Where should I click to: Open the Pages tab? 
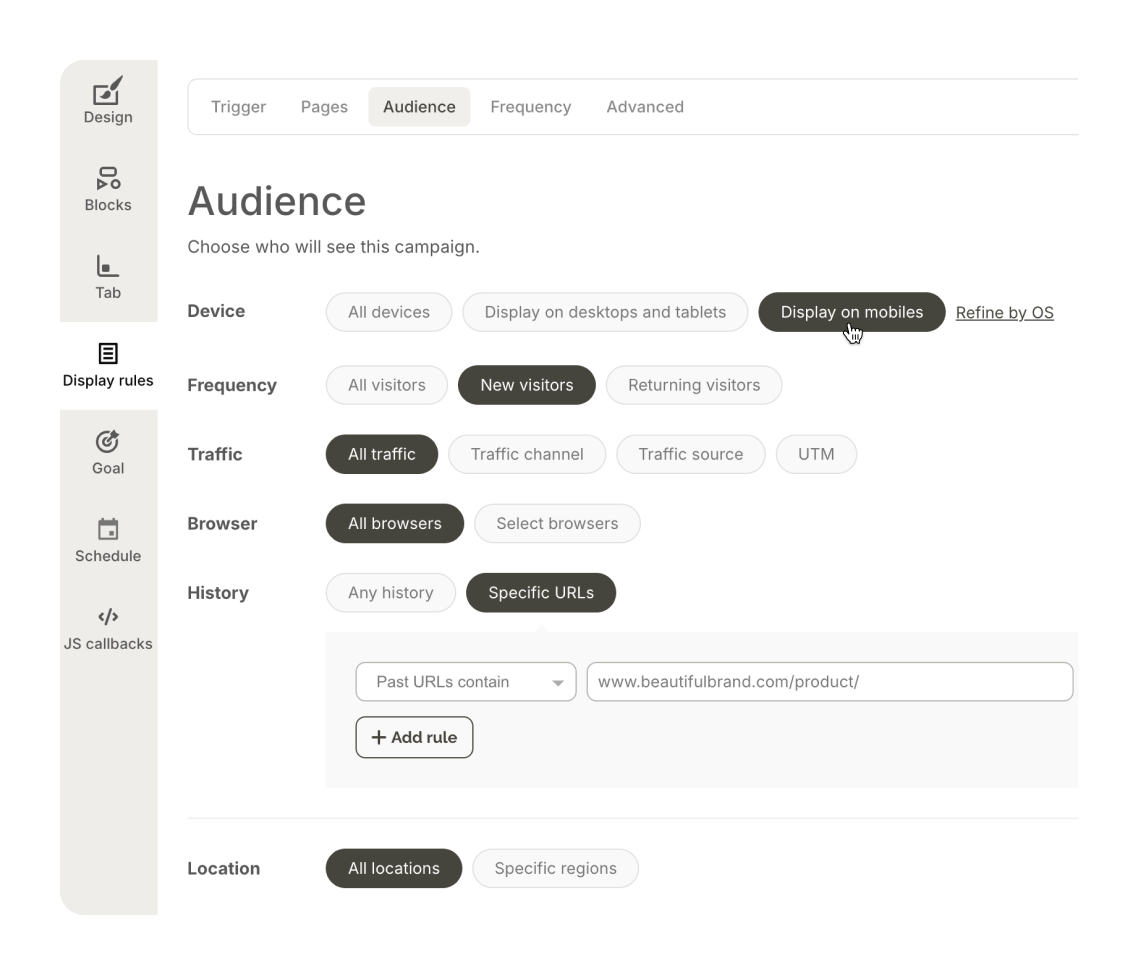(x=323, y=106)
